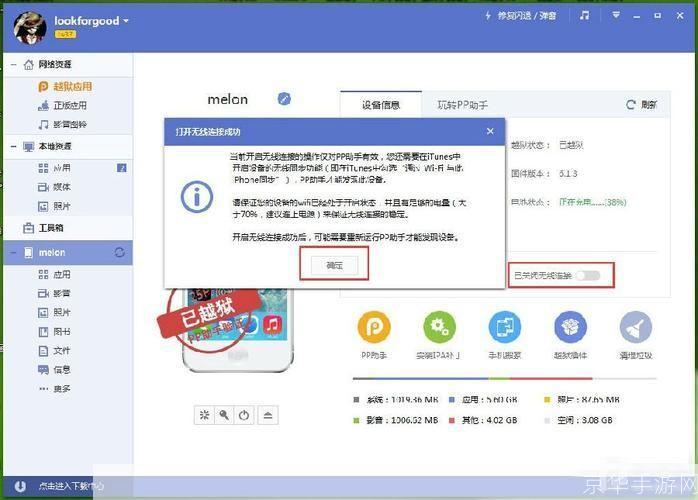The width and height of the screenshot is (698, 500).
Task: Open the blue phone cleanup/transfer icon
Action: 505,327
